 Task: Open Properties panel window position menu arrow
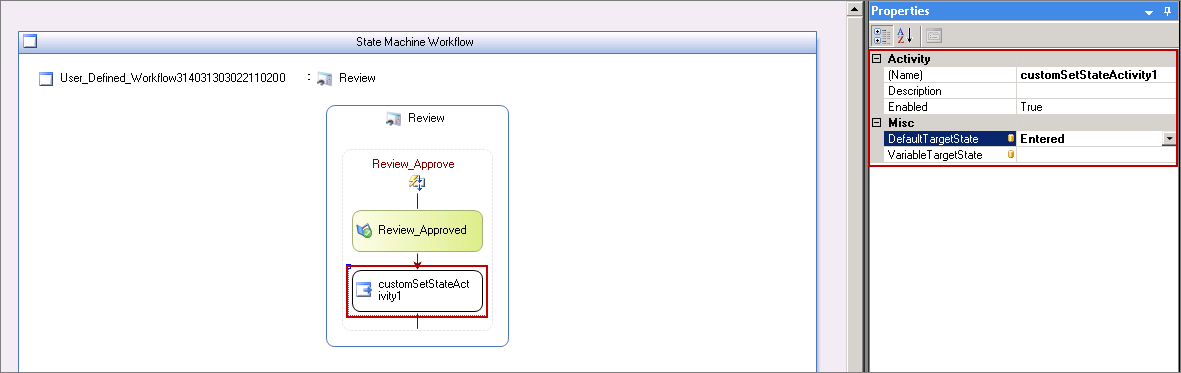pyautogui.click(x=1149, y=13)
